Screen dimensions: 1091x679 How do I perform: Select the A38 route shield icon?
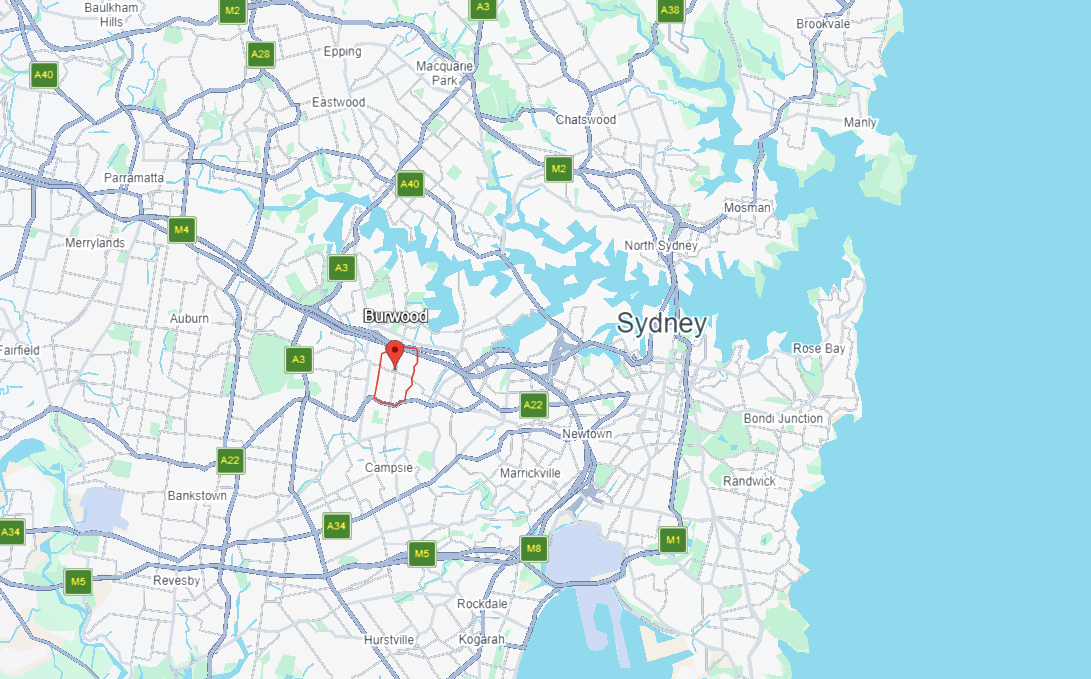(x=670, y=10)
